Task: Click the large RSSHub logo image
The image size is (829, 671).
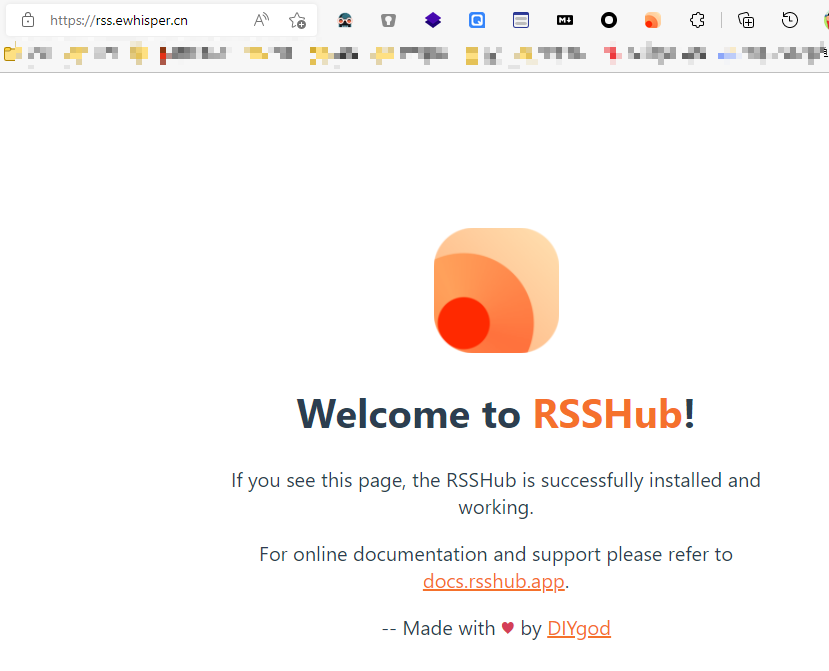Action: click(x=496, y=290)
